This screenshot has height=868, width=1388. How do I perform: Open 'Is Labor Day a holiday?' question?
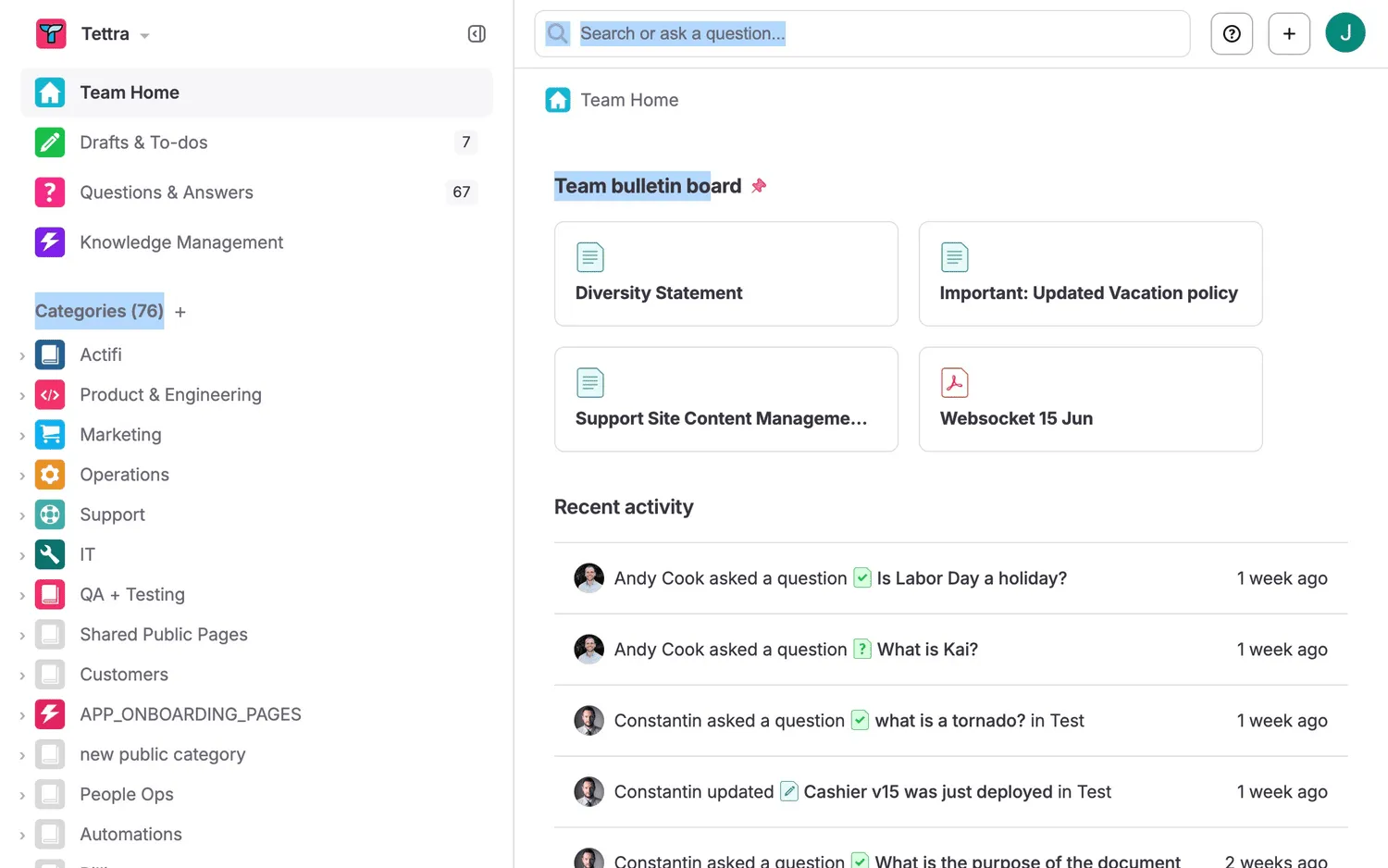(972, 578)
